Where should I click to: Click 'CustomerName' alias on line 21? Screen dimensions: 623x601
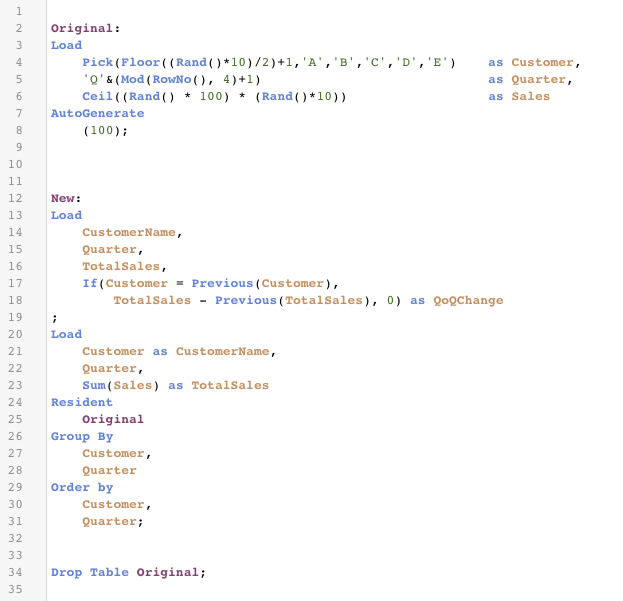coord(222,352)
